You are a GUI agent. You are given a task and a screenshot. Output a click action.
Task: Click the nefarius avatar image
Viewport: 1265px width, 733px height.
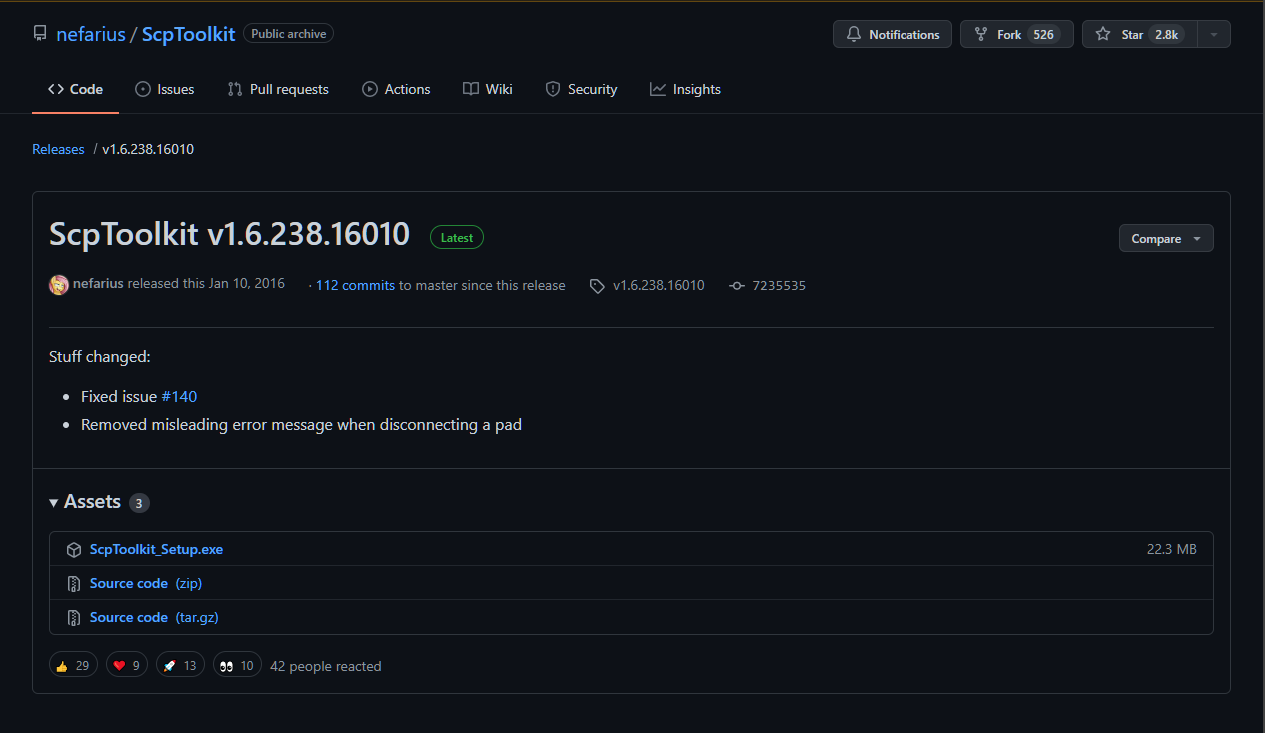[59, 285]
